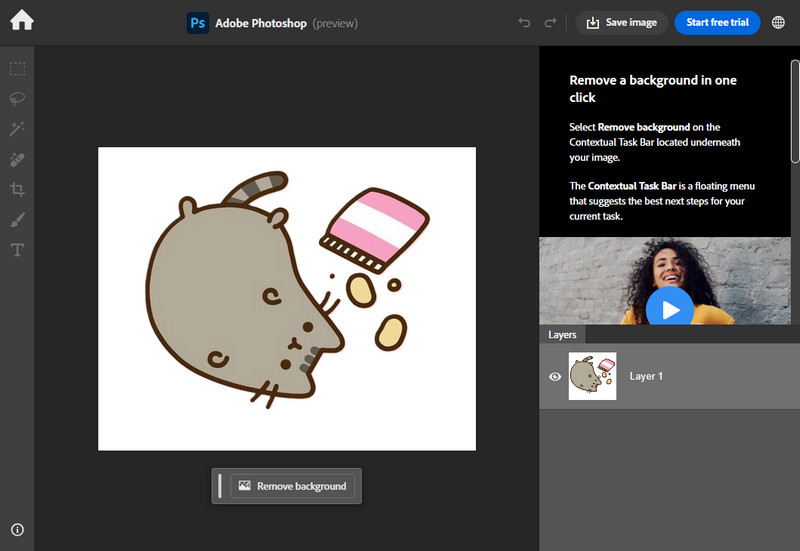Select the Layer 1 thumbnail
The height and width of the screenshot is (551, 800).
coord(592,376)
